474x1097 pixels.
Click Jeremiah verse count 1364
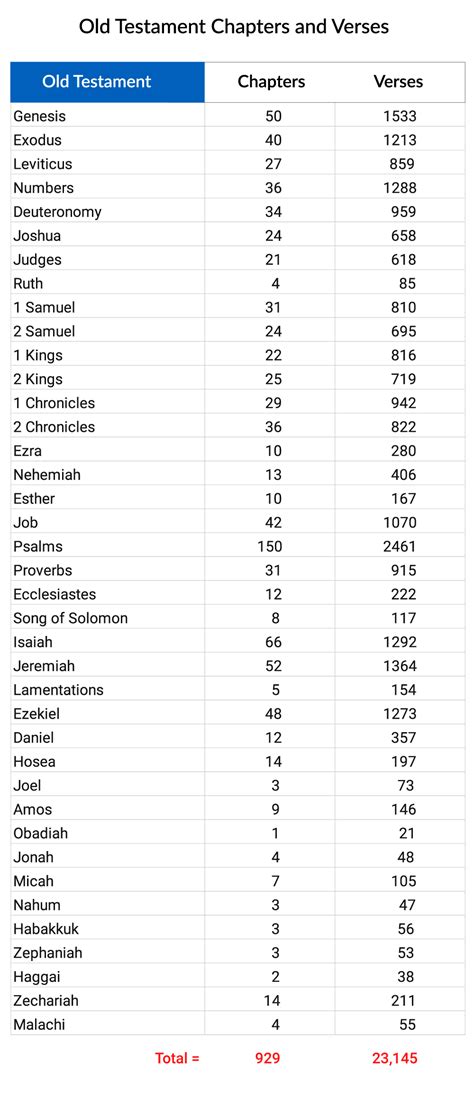pyautogui.click(x=400, y=666)
